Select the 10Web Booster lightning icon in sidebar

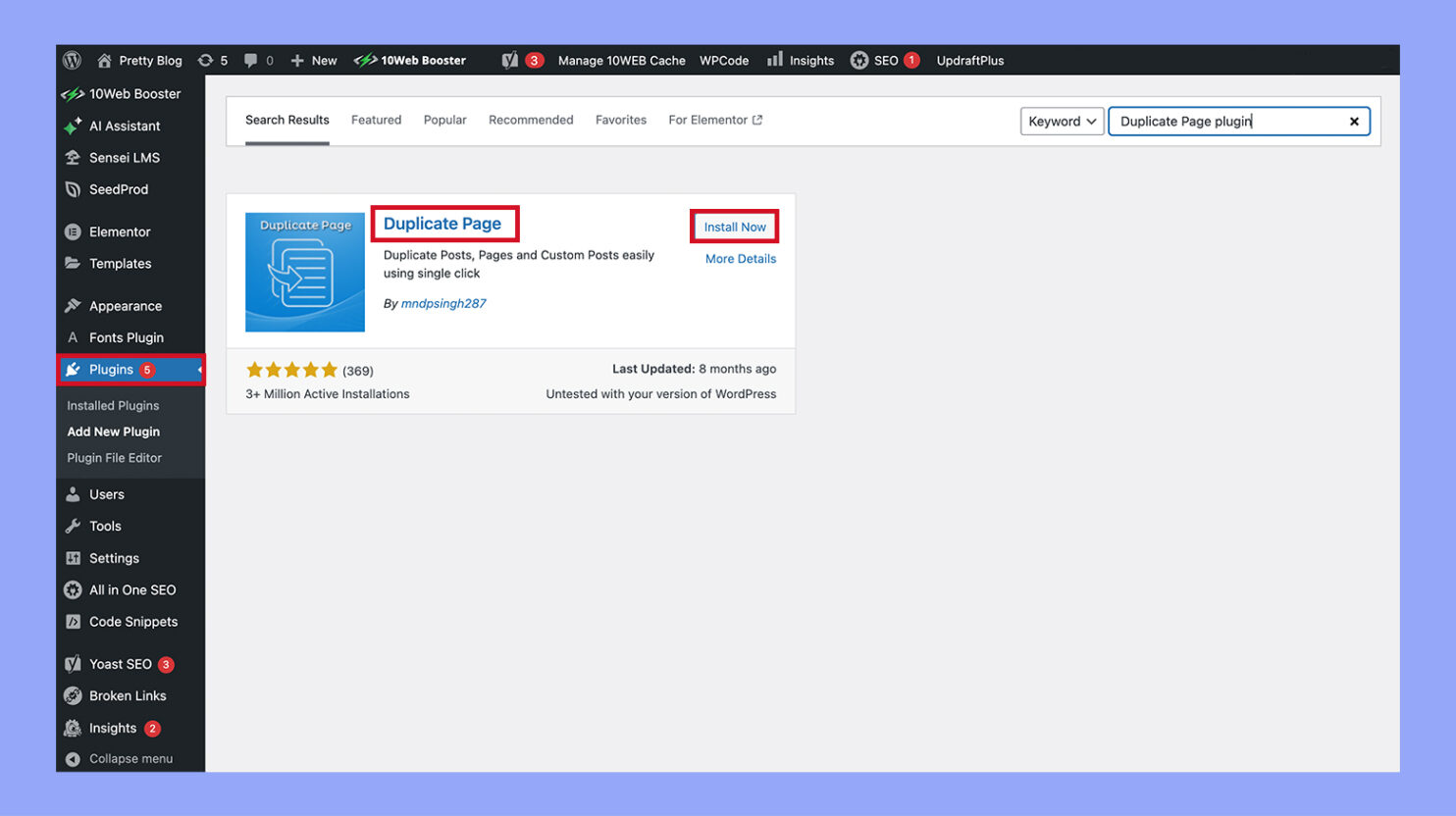[x=72, y=93]
